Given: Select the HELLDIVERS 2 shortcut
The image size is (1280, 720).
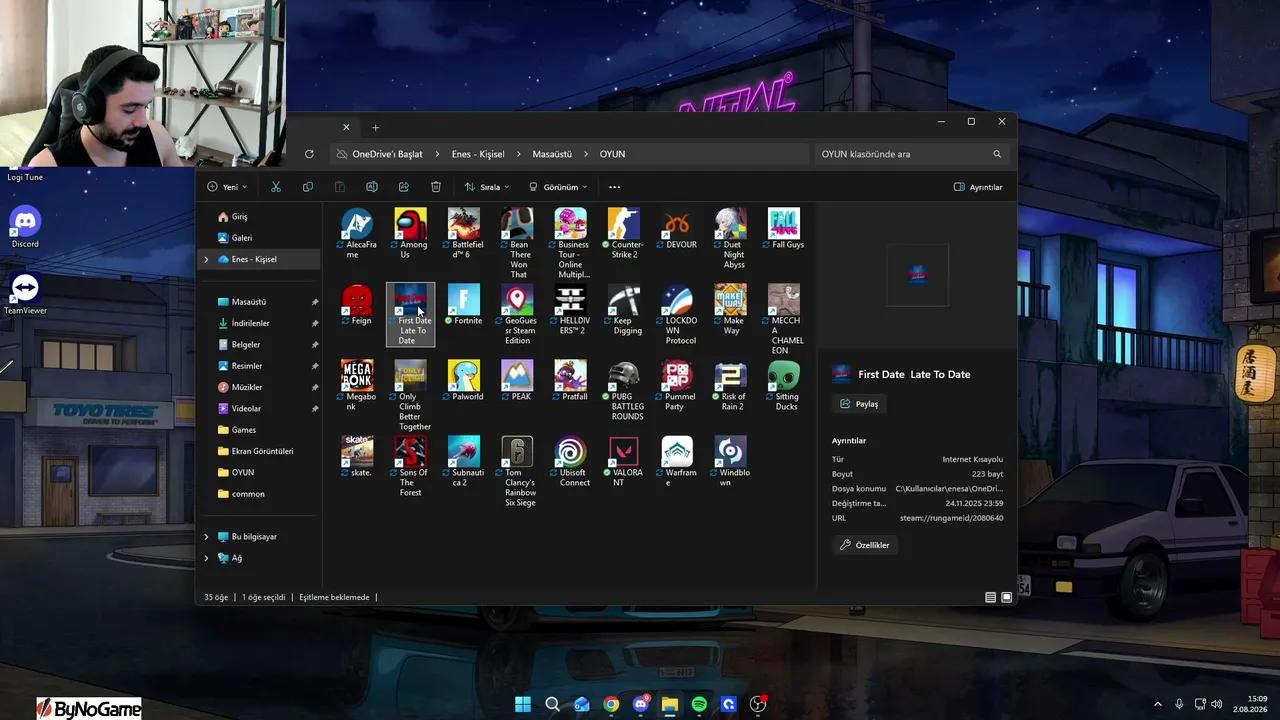Looking at the screenshot, I should [x=571, y=310].
